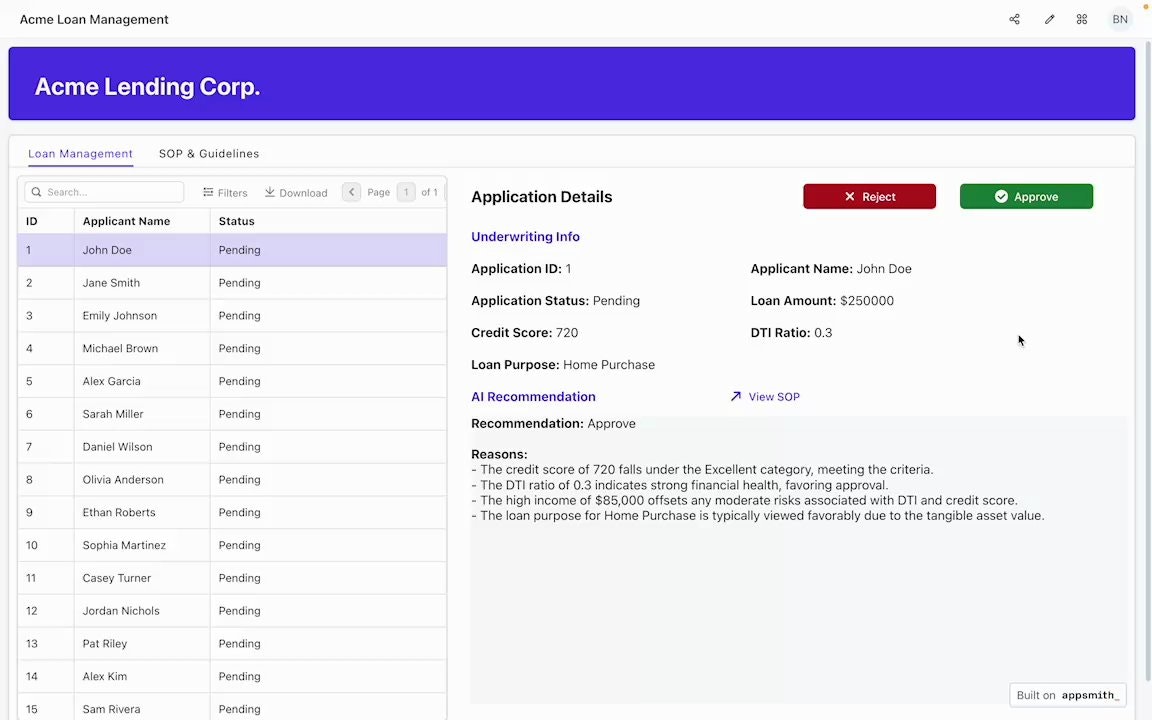Open the BN user avatar menu
Image resolution: width=1152 pixels, height=720 pixels.
coord(1120,19)
